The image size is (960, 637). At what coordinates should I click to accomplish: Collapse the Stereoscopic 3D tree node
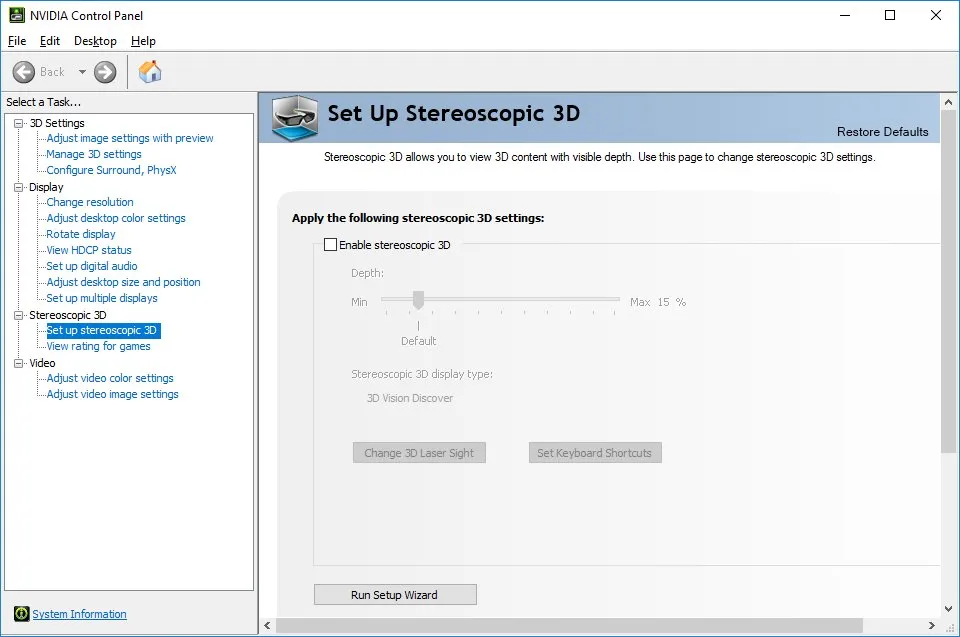[18, 315]
